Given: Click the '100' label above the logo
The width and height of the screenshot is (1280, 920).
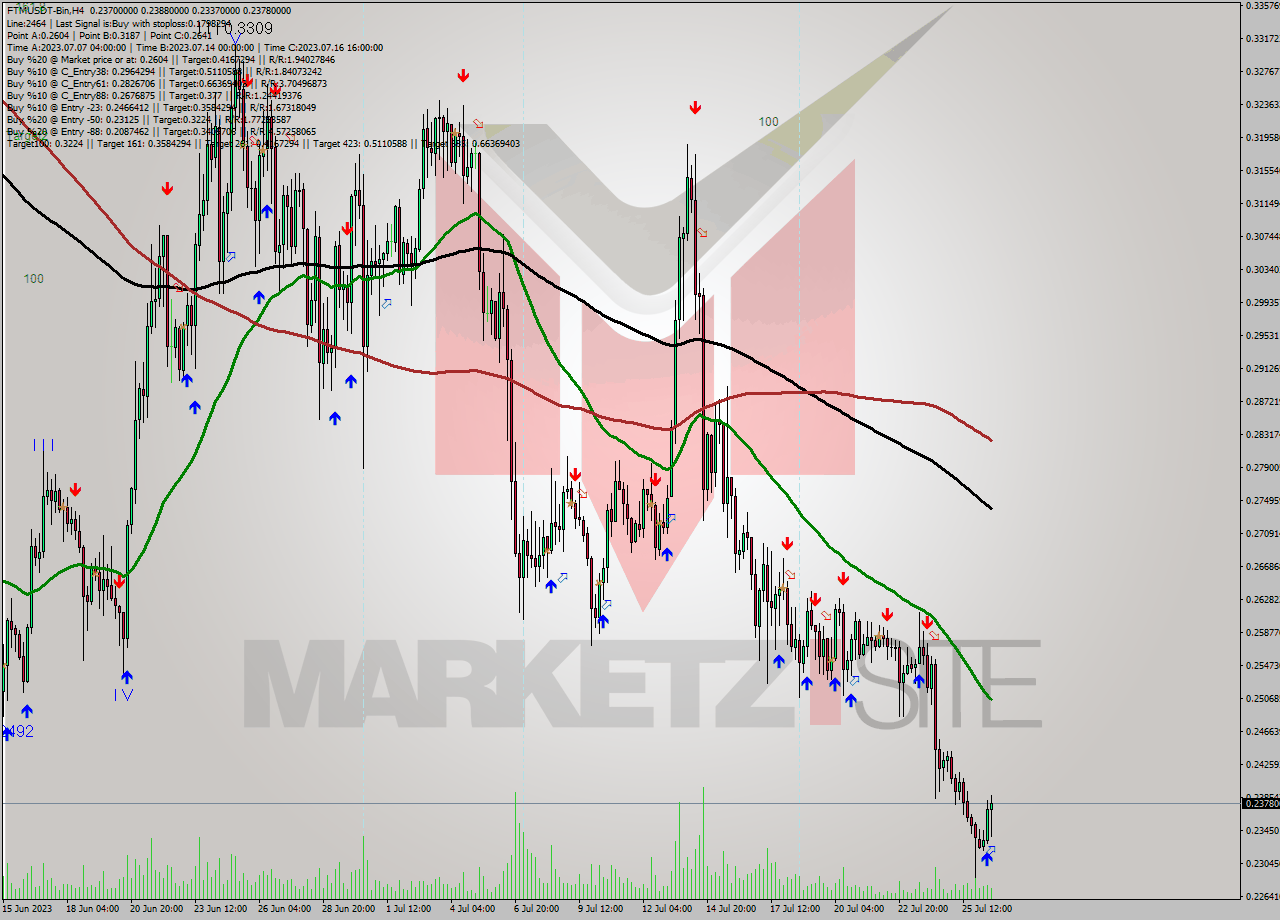Looking at the screenshot, I should pyautogui.click(x=768, y=121).
